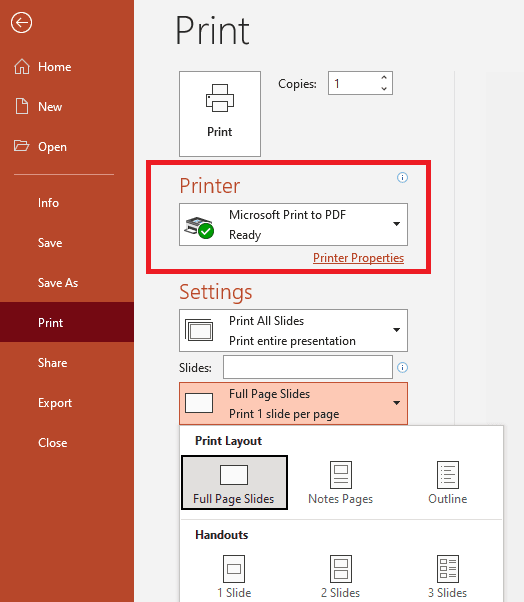Click the Copies number field

(x=354, y=83)
